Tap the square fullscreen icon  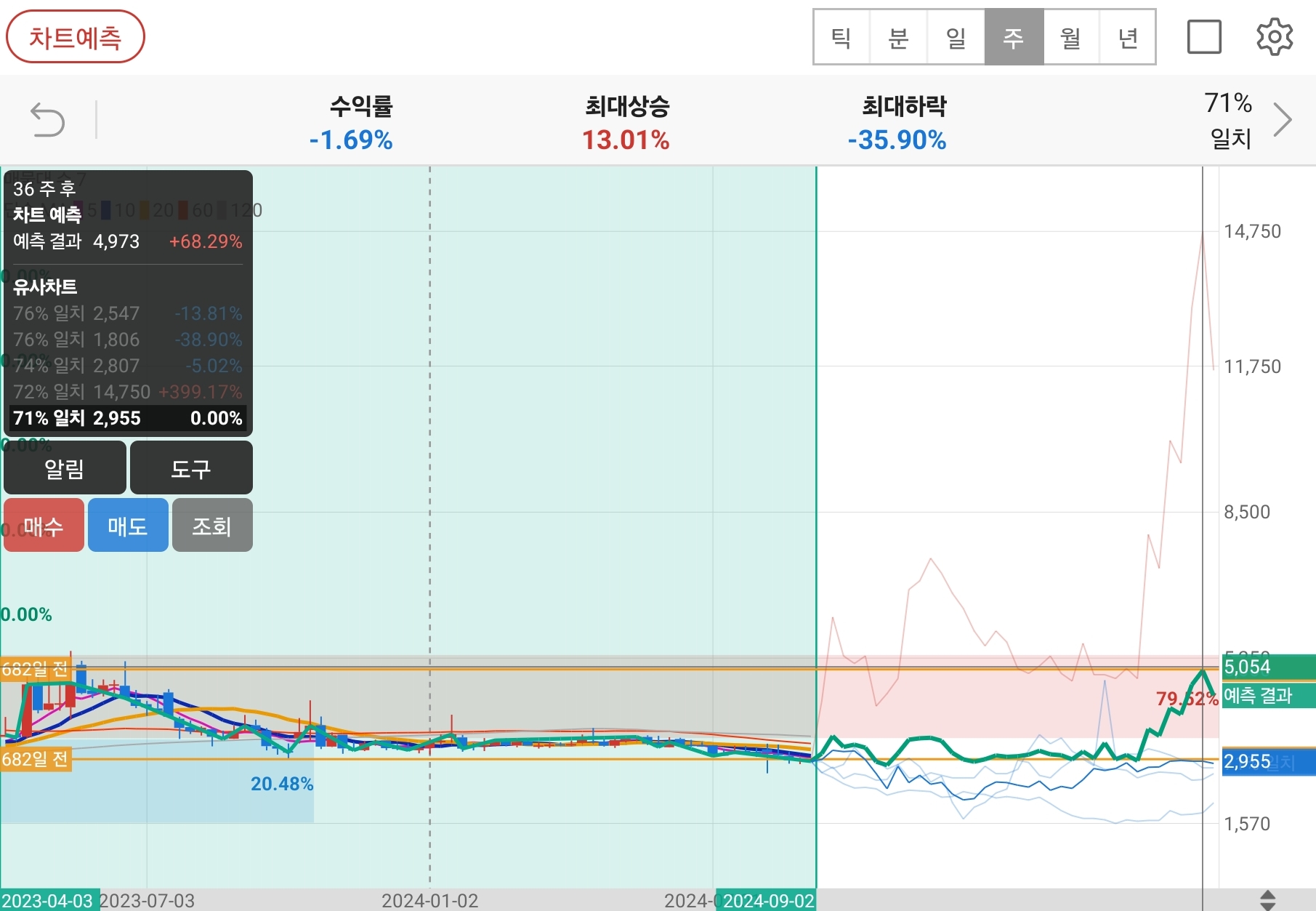tap(1204, 37)
